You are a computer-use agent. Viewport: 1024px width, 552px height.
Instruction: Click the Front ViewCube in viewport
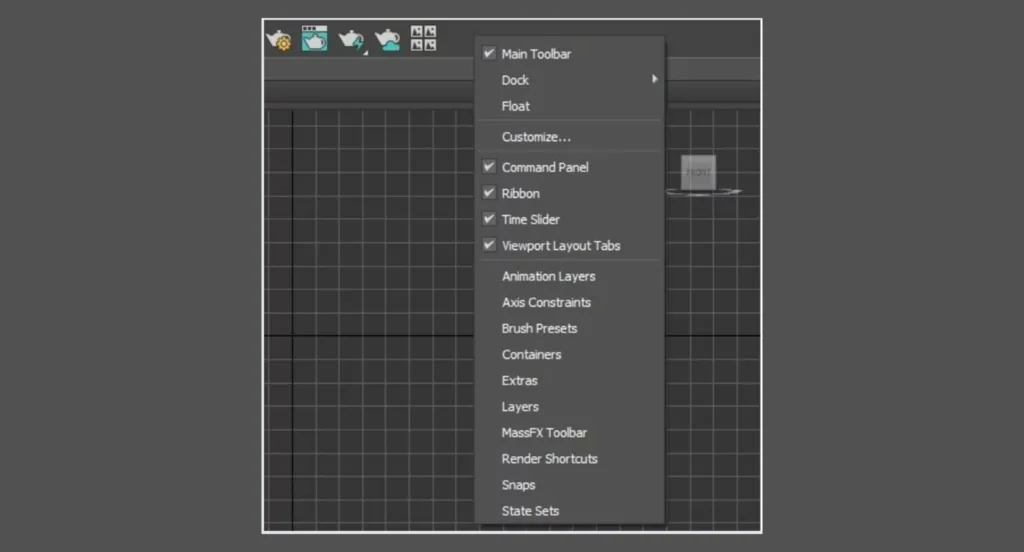point(698,172)
